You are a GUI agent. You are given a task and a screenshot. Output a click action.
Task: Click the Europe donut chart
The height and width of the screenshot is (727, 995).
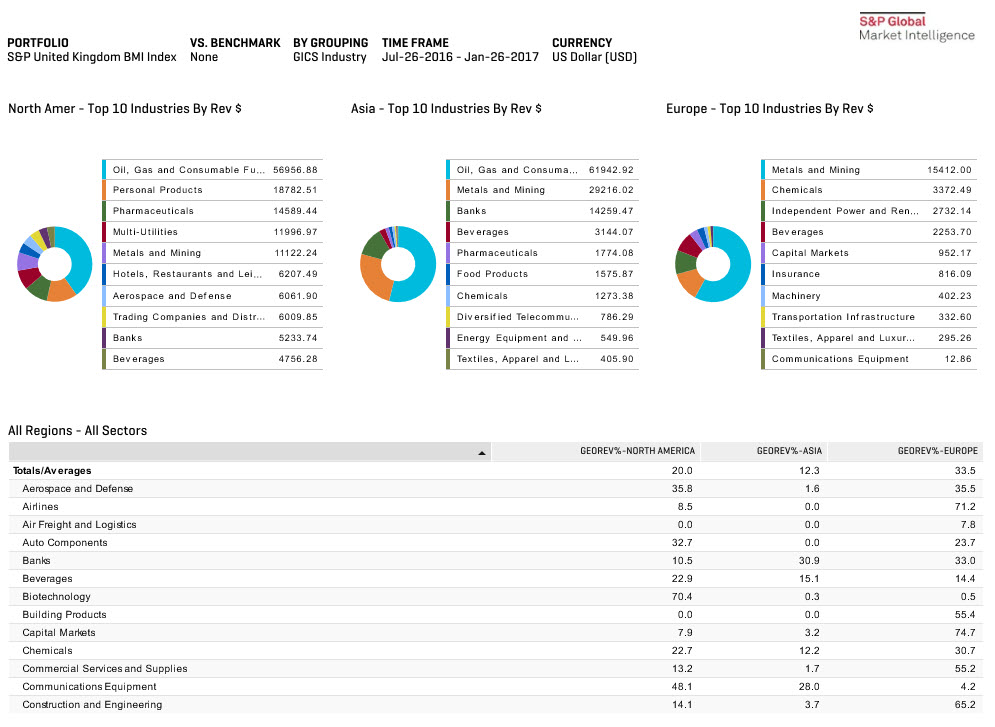click(x=713, y=264)
